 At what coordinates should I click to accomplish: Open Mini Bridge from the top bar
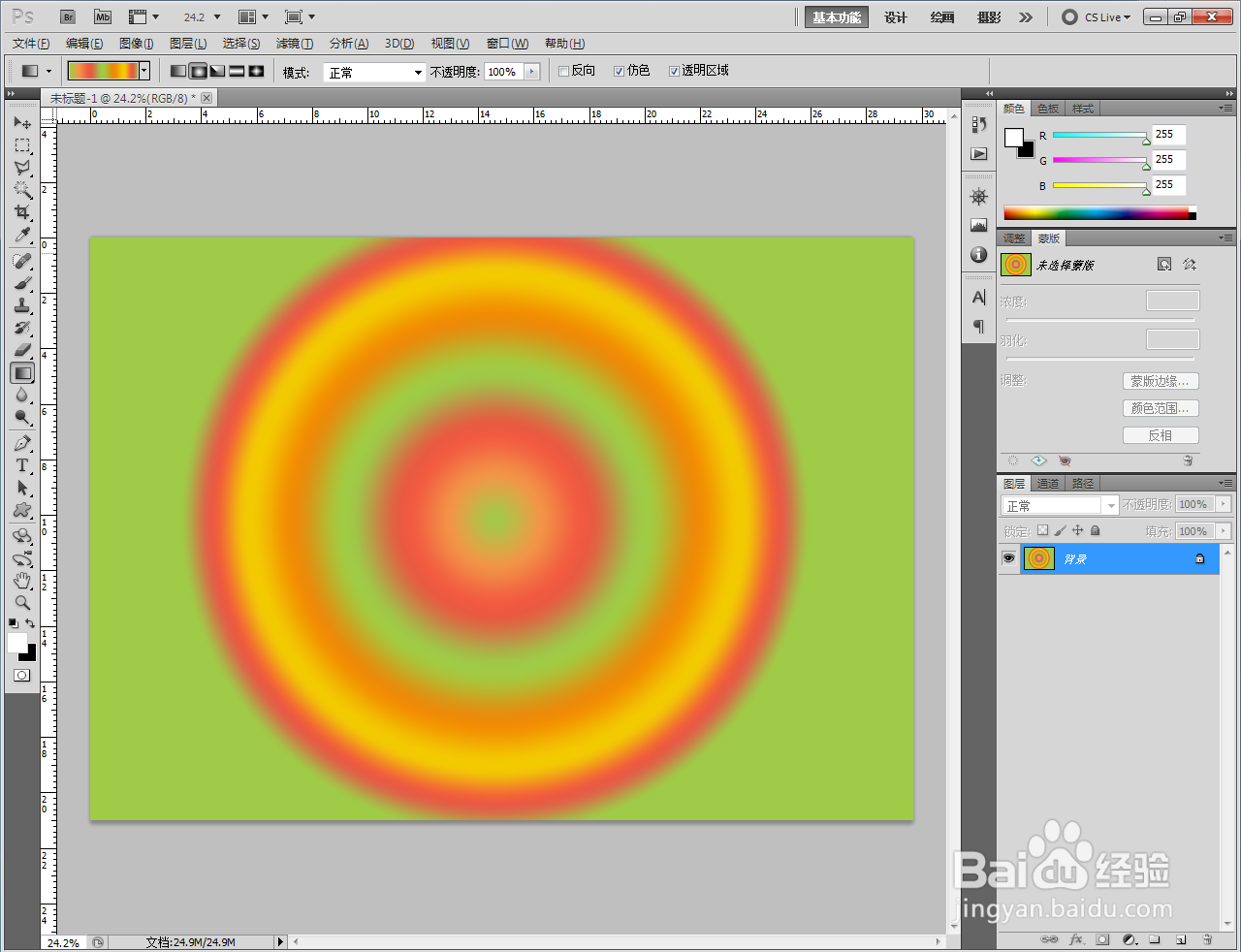click(x=102, y=16)
